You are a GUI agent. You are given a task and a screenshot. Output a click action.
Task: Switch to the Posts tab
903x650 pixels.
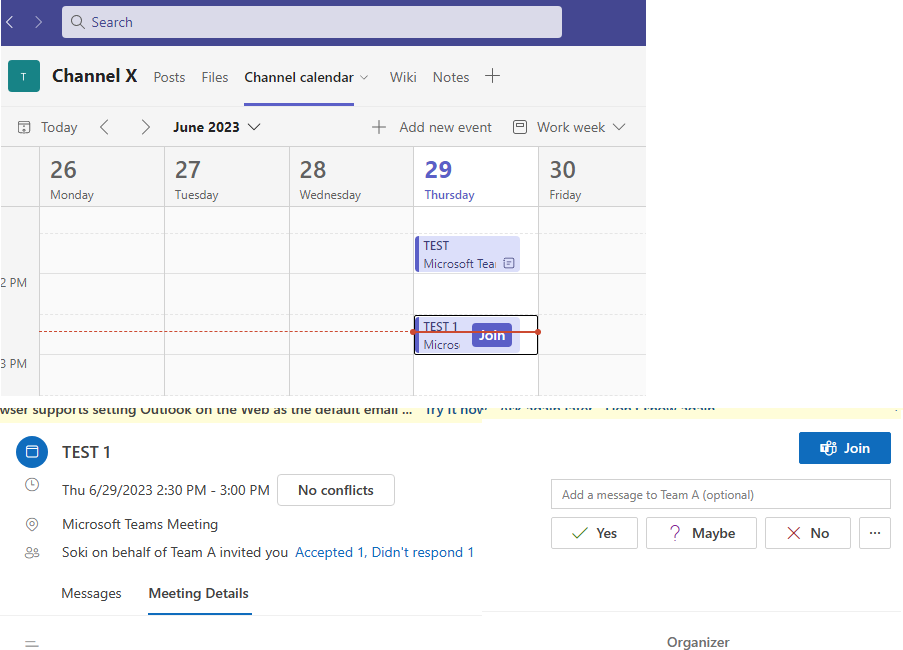point(169,76)
